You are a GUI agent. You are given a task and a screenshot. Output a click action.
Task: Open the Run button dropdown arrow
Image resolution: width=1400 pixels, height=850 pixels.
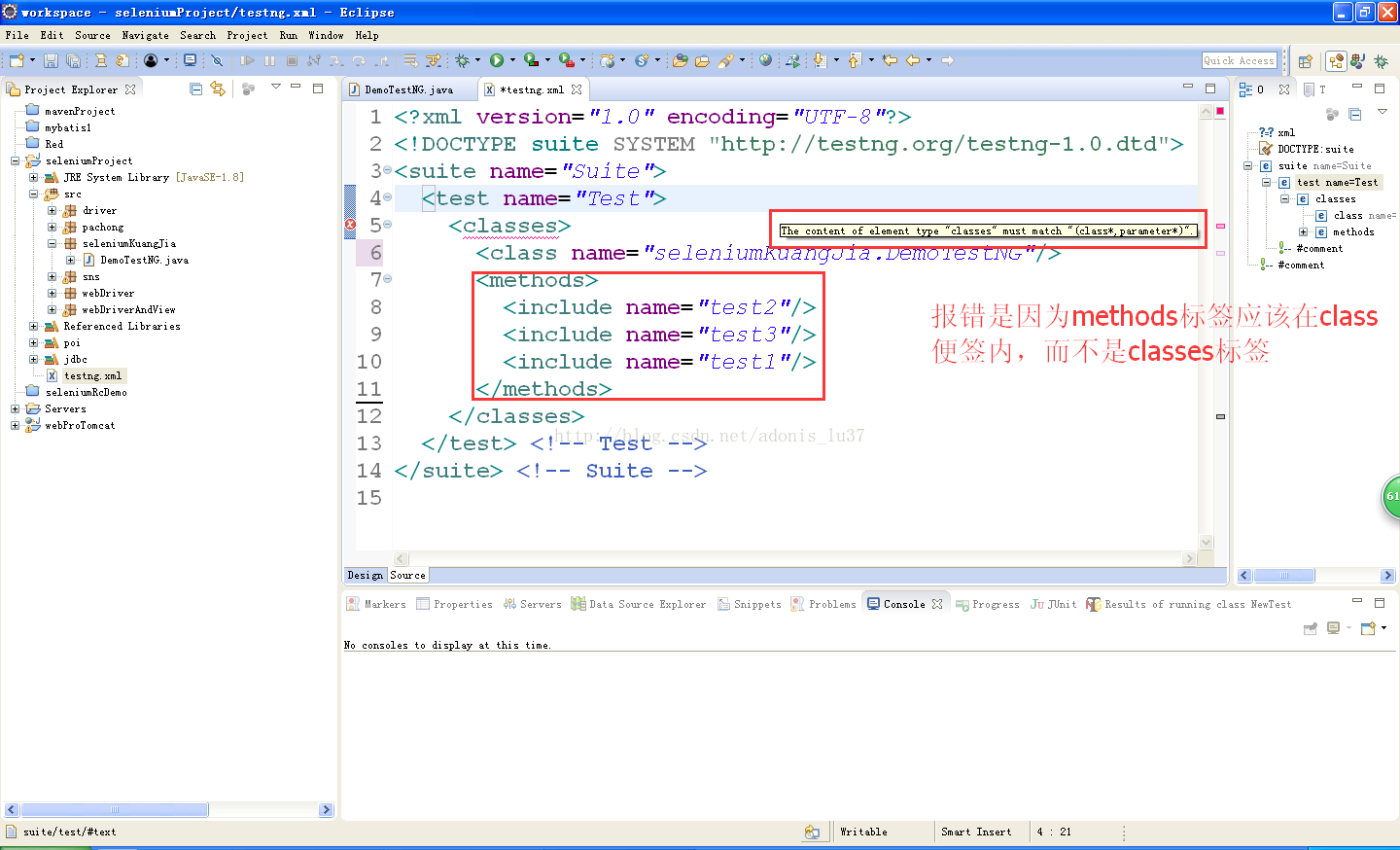(x=512, y=60)
